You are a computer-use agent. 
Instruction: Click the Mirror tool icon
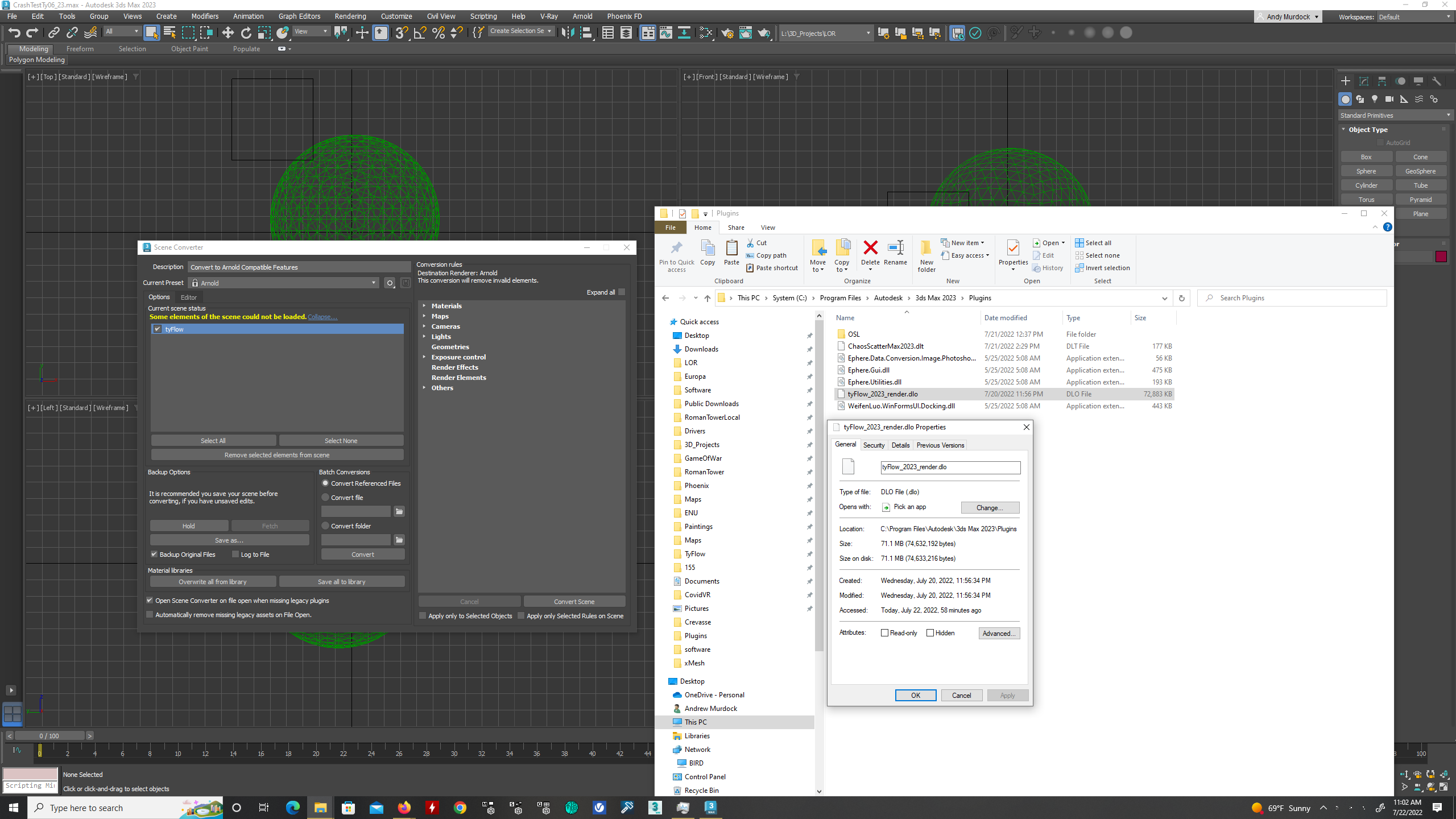pyautogui.click(x=568, y=33)
